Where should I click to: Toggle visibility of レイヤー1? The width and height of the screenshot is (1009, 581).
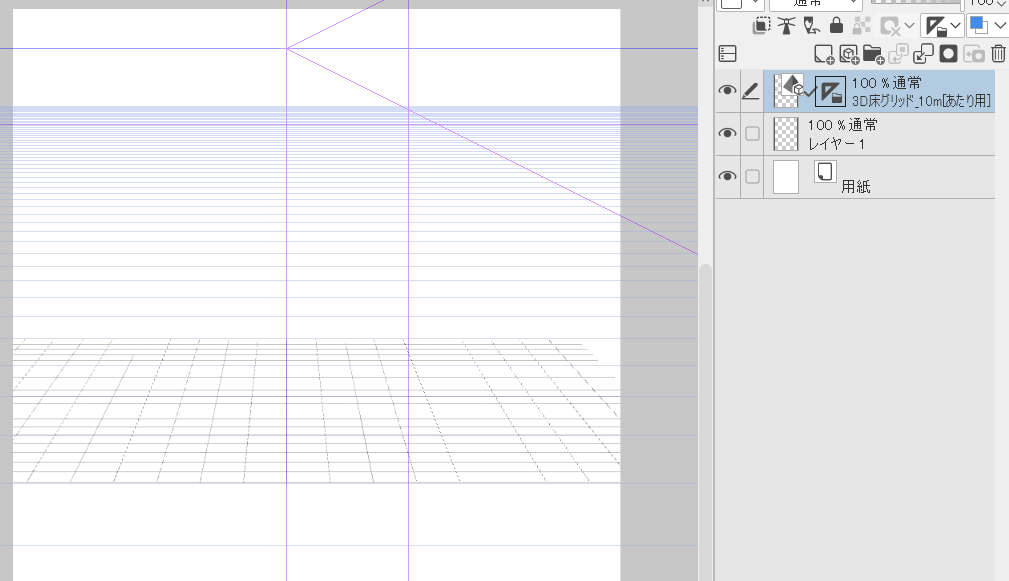point(728,134)
